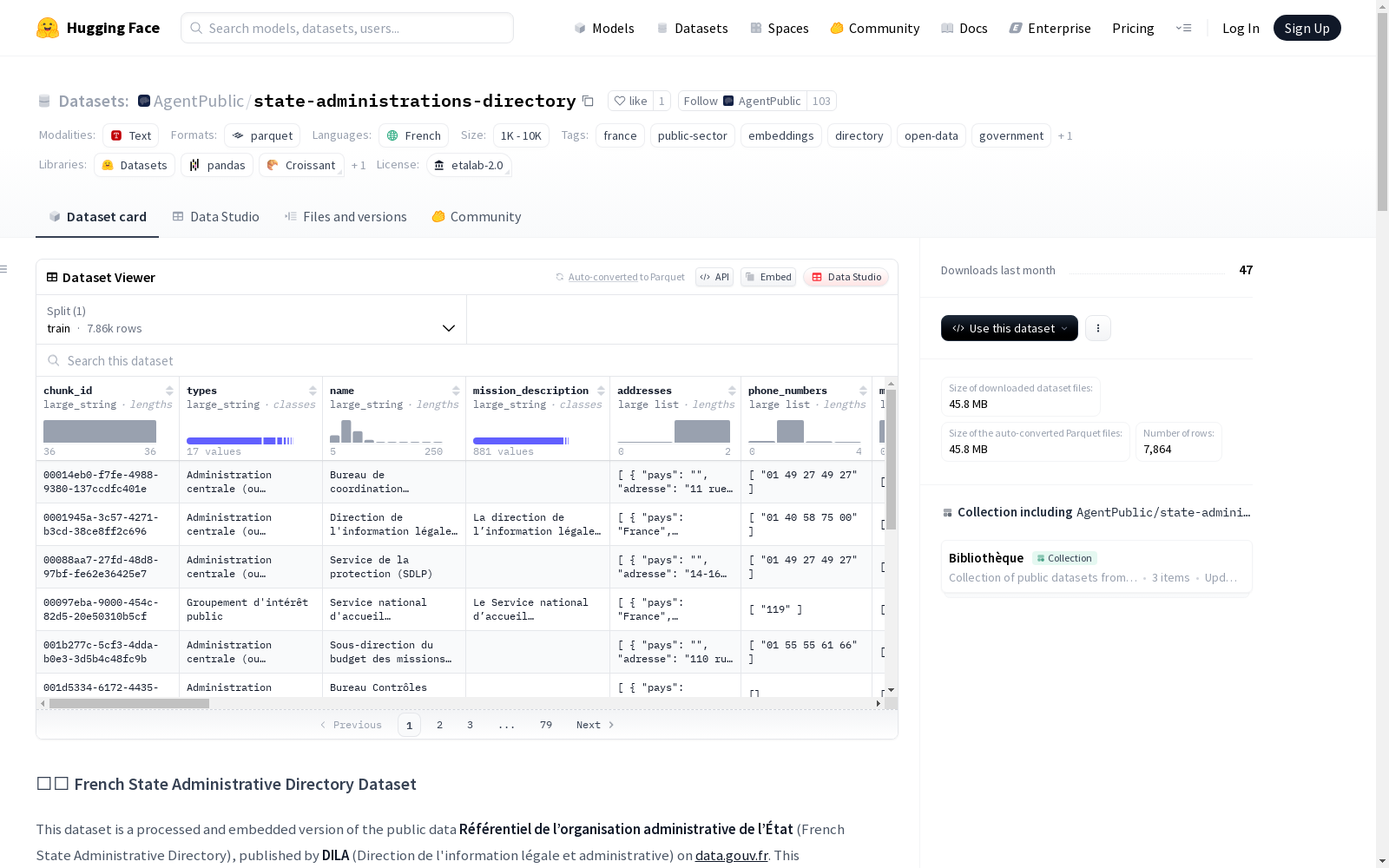Viewport: 1389px width, 868px height.
Task: Click the page's vertical scrollbar
Action: [1382, 113]
